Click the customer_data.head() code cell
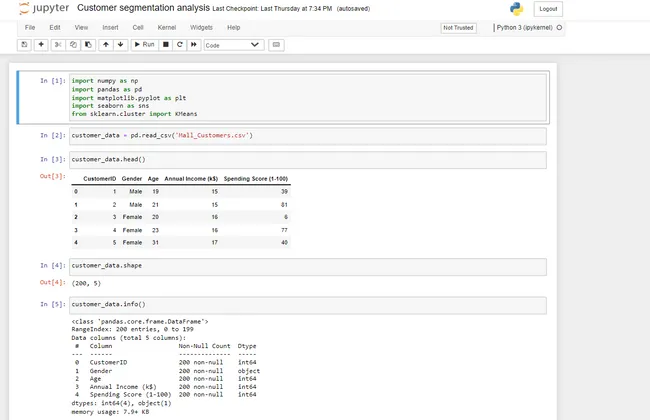 [x=308, y=160]
